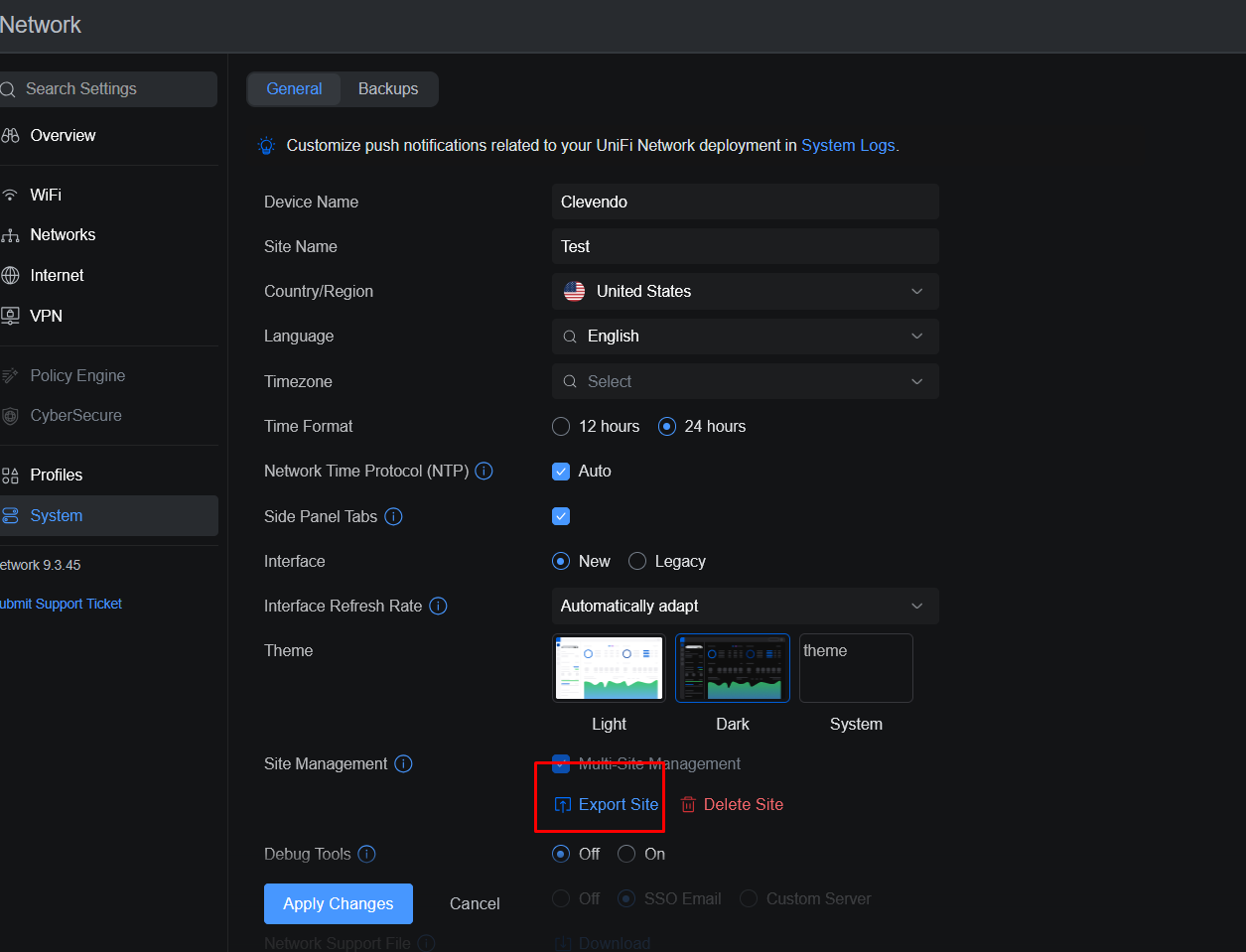The image size is (1246, 952).
Task: Click the Site Name input field
Action: (746, 246)
